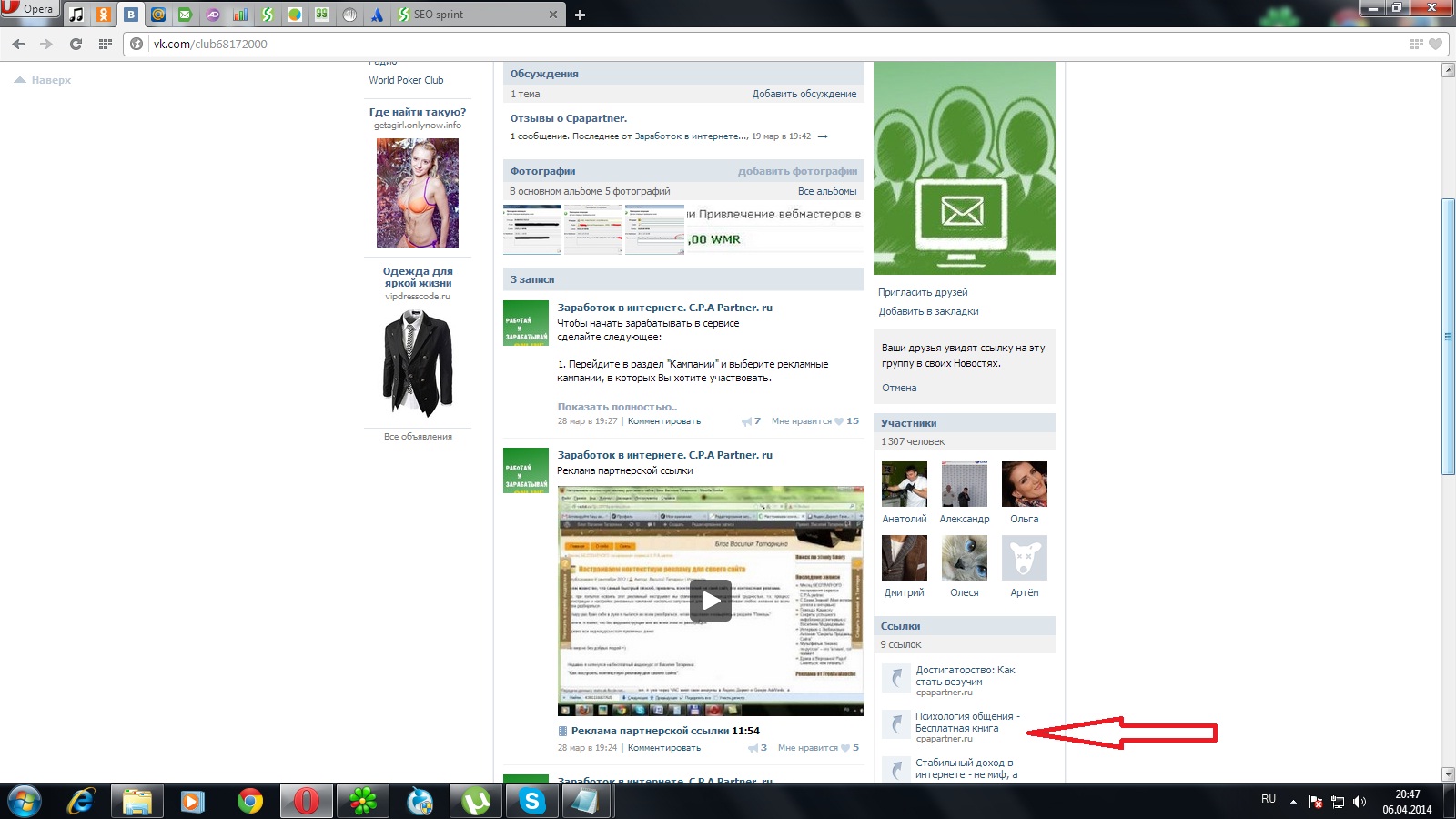Image resolution: width=1456 pixels, height=819 pixels.
Task: Click добавить фотографии link
Action: (x=797, y=171)
